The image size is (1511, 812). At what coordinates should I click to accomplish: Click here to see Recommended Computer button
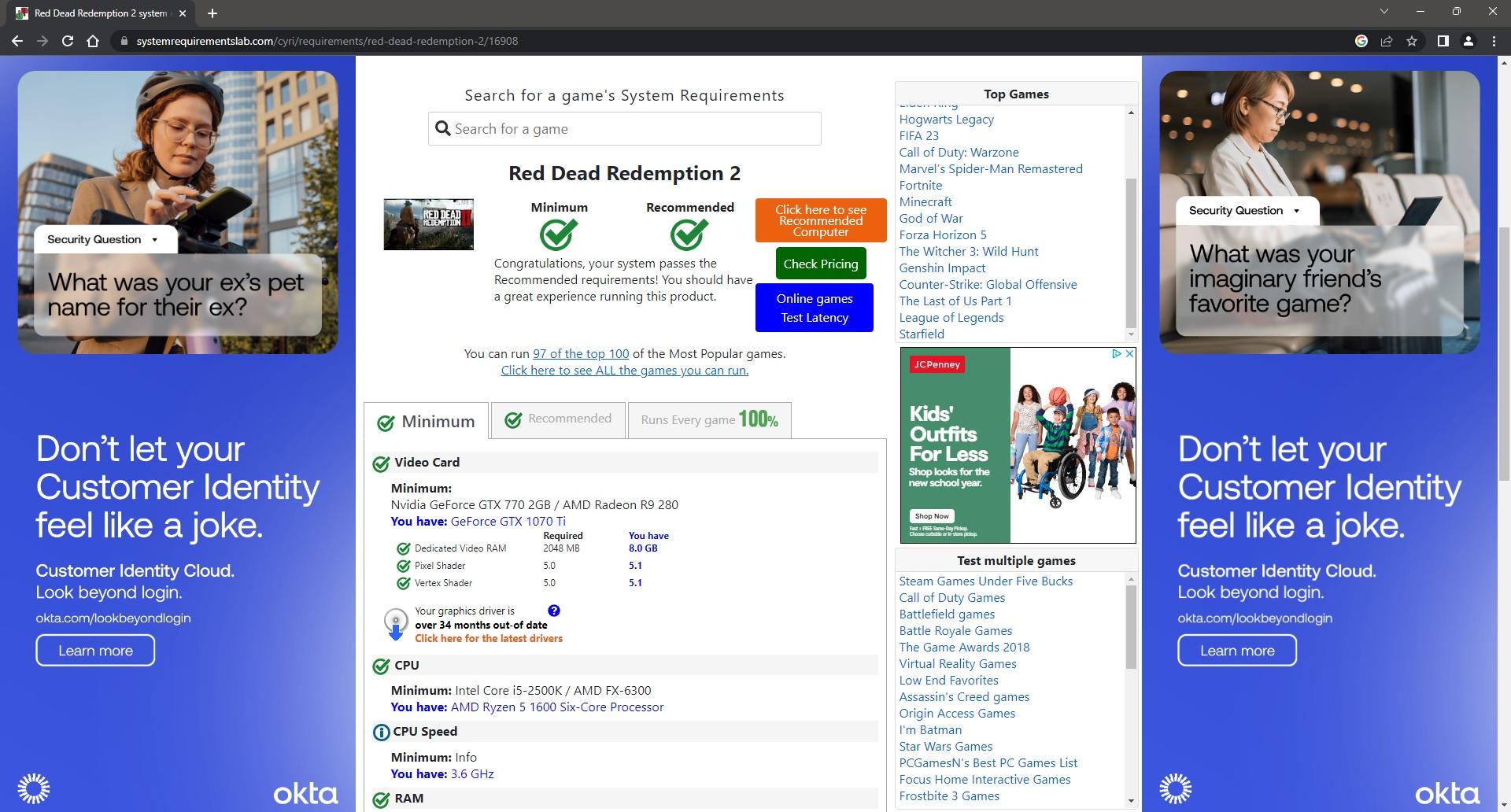pyautogui.click(x=821, y=220)
